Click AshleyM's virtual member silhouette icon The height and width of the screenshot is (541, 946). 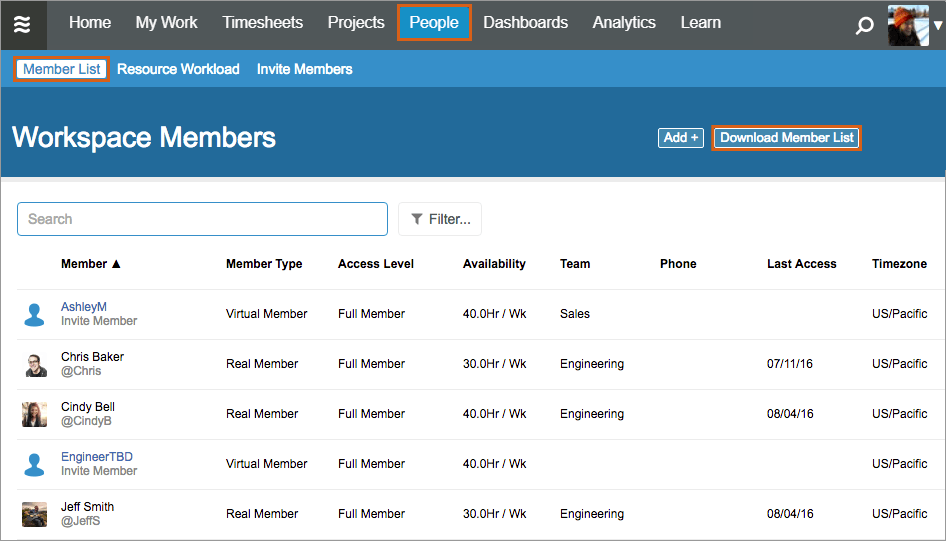coord(35,315)
